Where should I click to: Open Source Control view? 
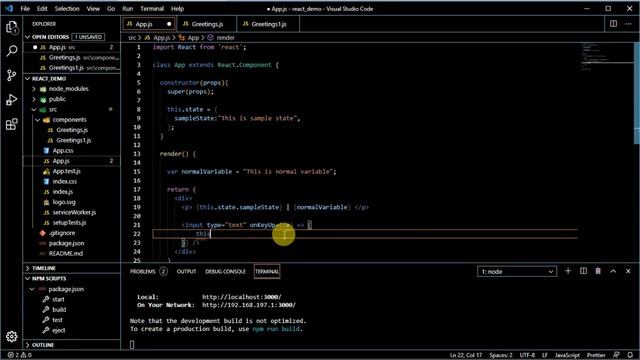[x=11, y=75]
